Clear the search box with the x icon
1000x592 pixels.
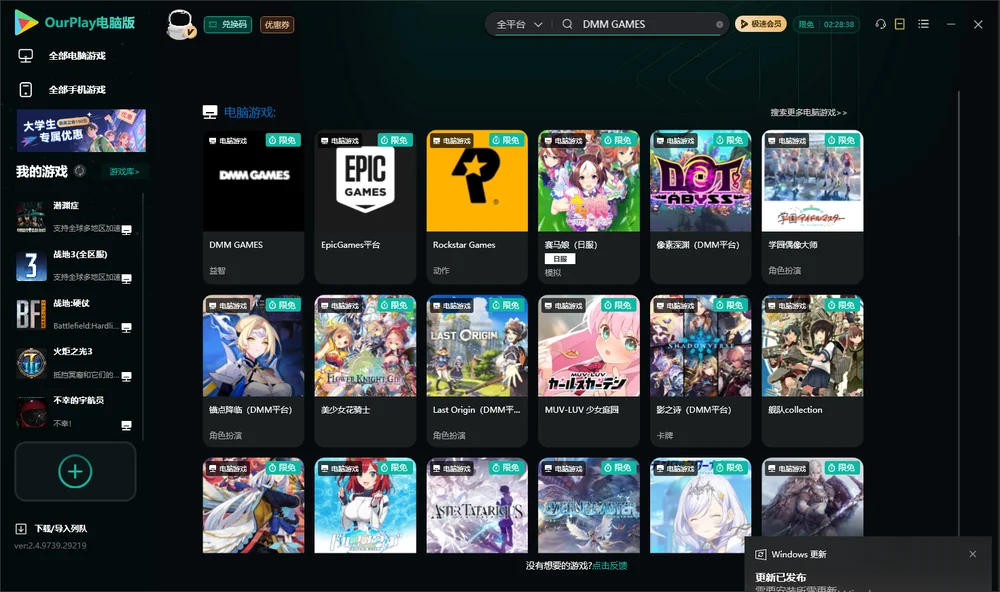pyautogui.click(x=719, y=24)
